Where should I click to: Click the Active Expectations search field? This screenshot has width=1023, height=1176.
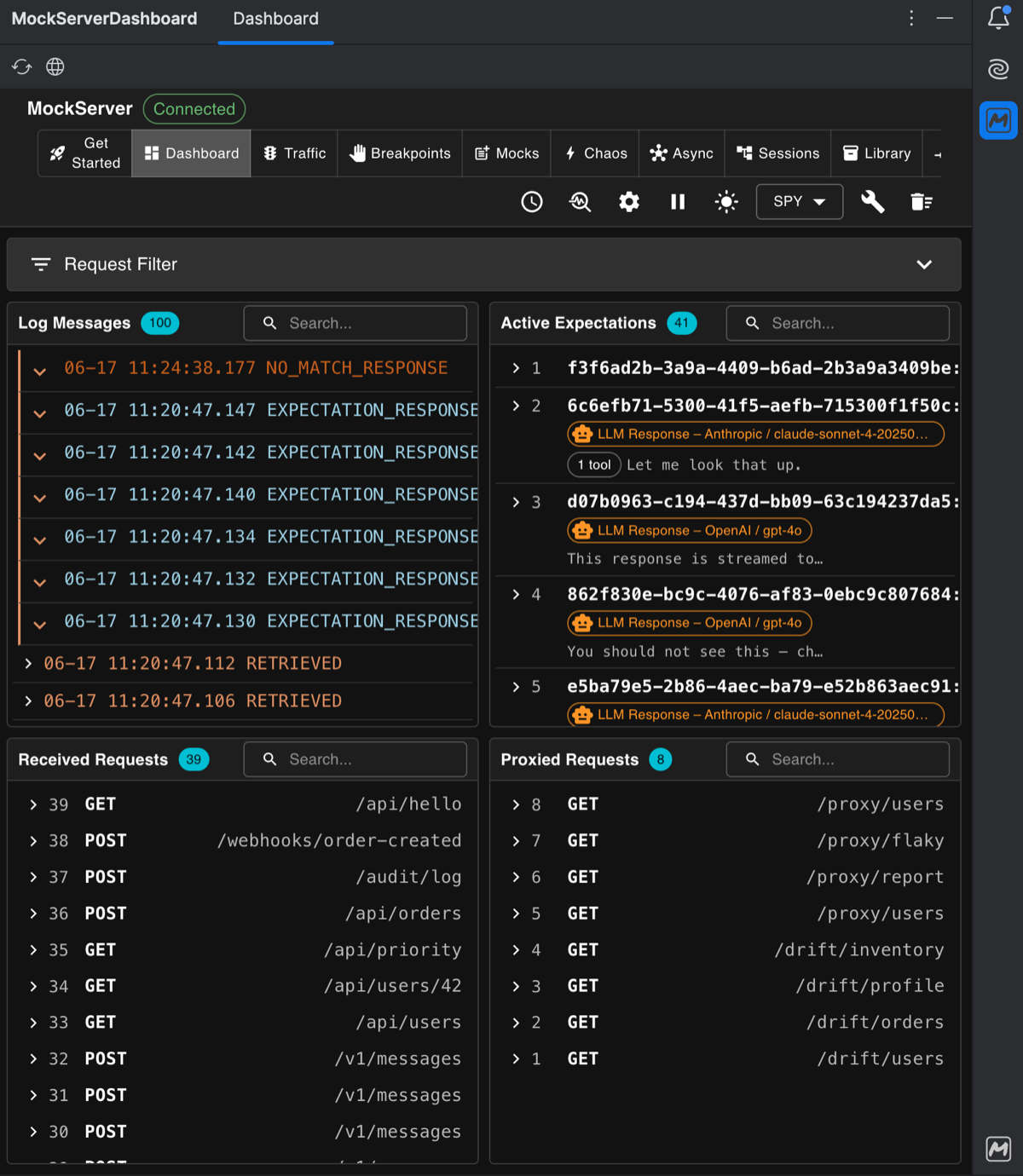click(838, 323)
